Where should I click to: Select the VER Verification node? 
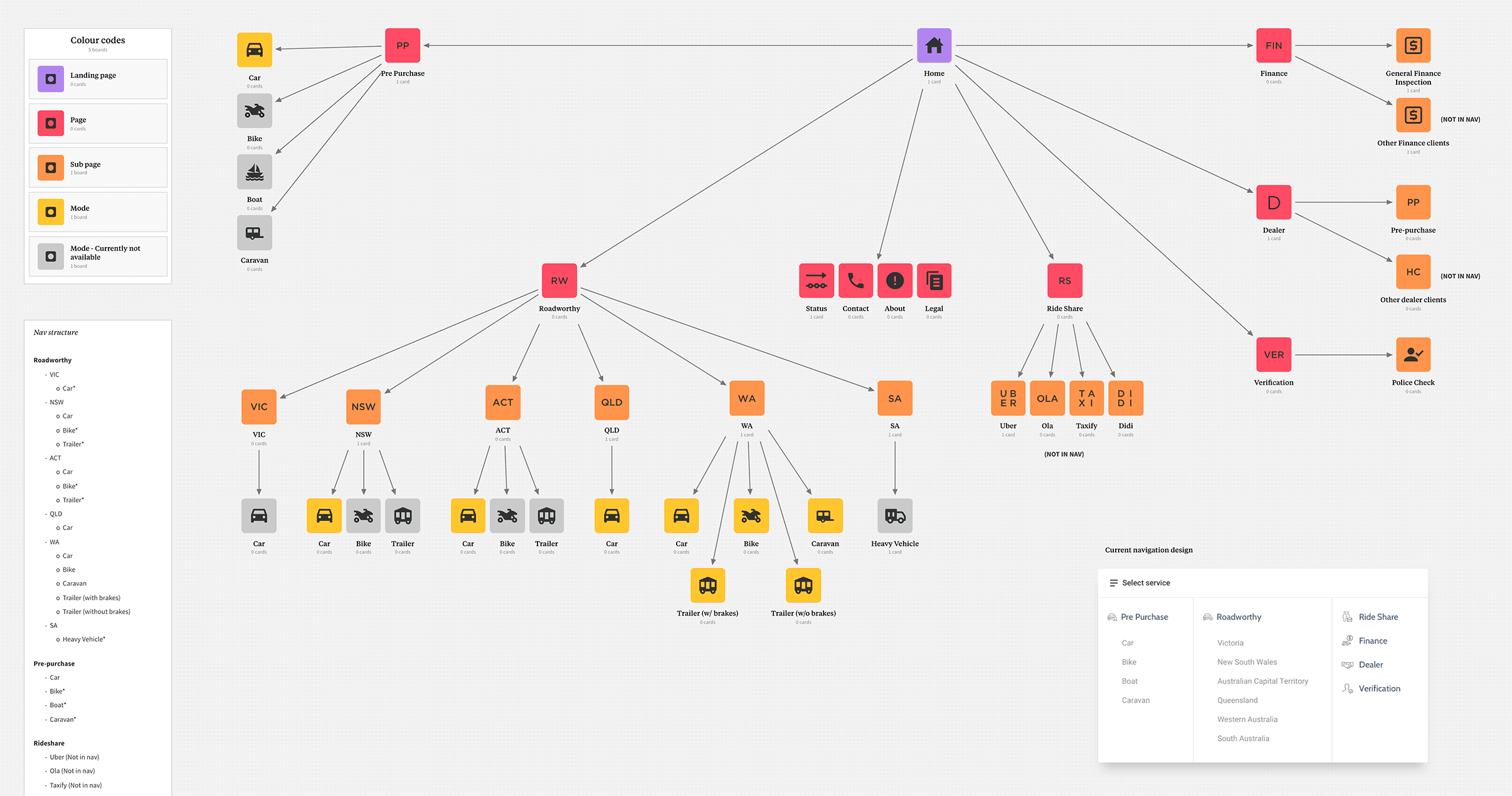click(1274, 353)
